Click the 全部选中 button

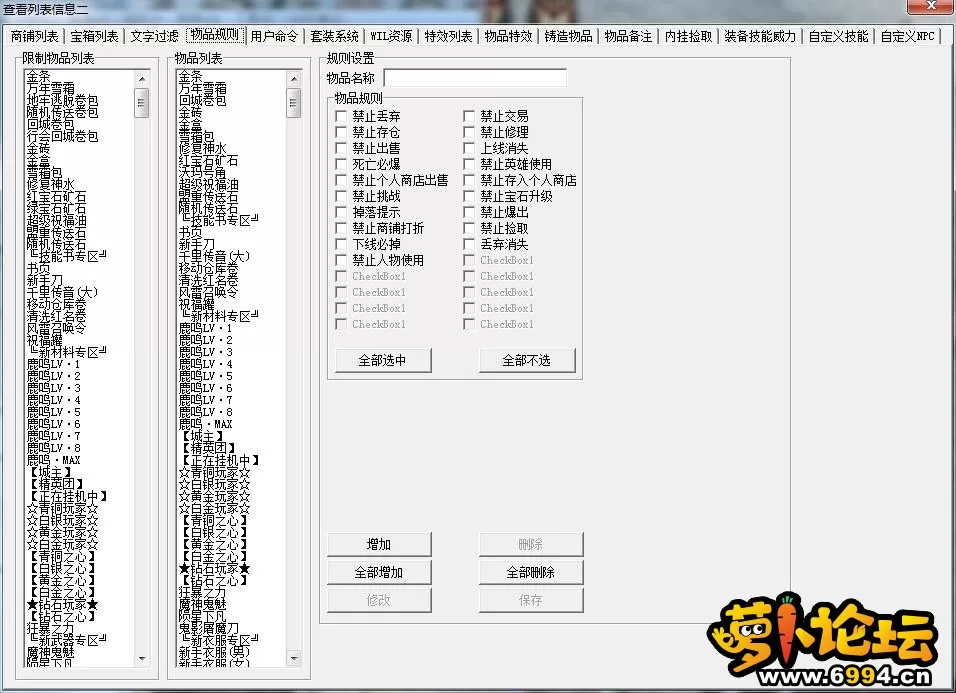pos(383,360)
